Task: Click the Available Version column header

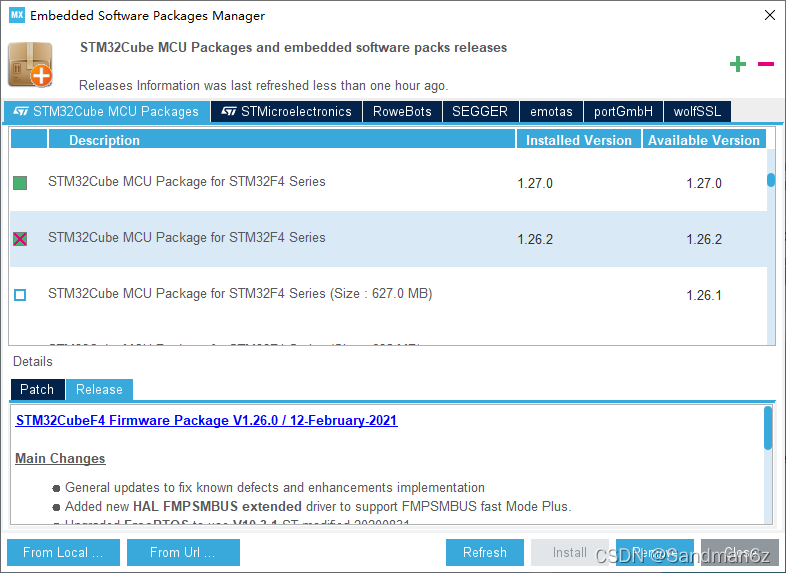Action: tap(704, 140)
